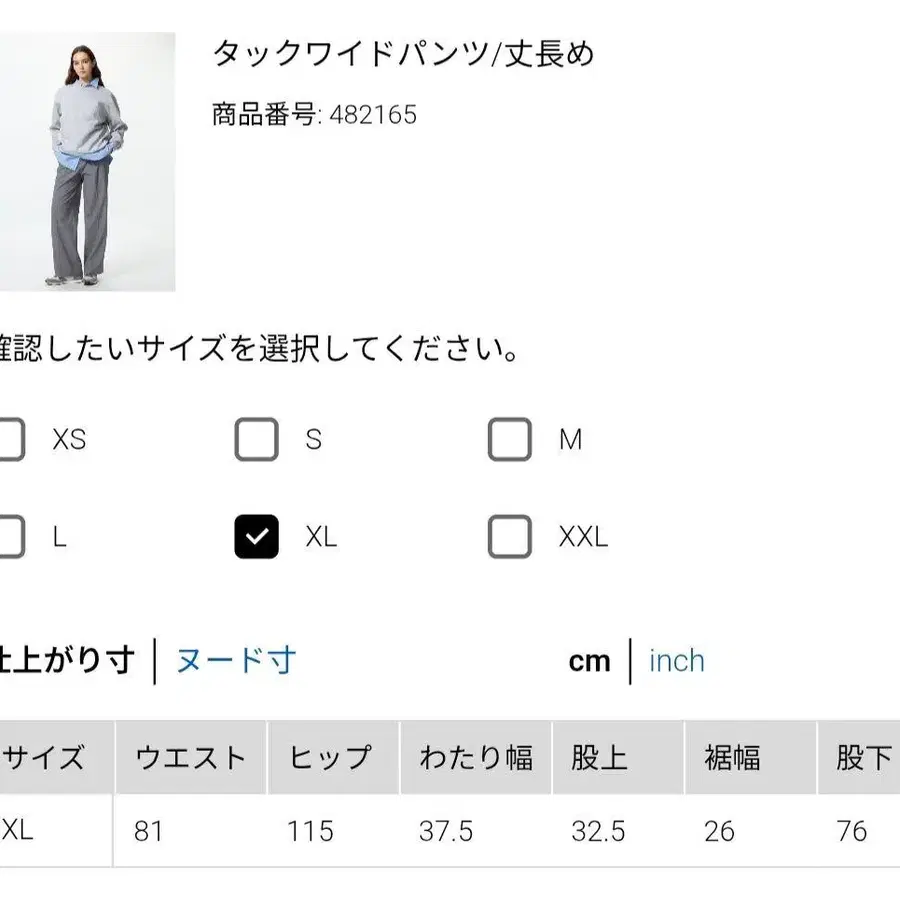Select the S size checkbox
The image size is (900, 900).
tap(257, 439)
